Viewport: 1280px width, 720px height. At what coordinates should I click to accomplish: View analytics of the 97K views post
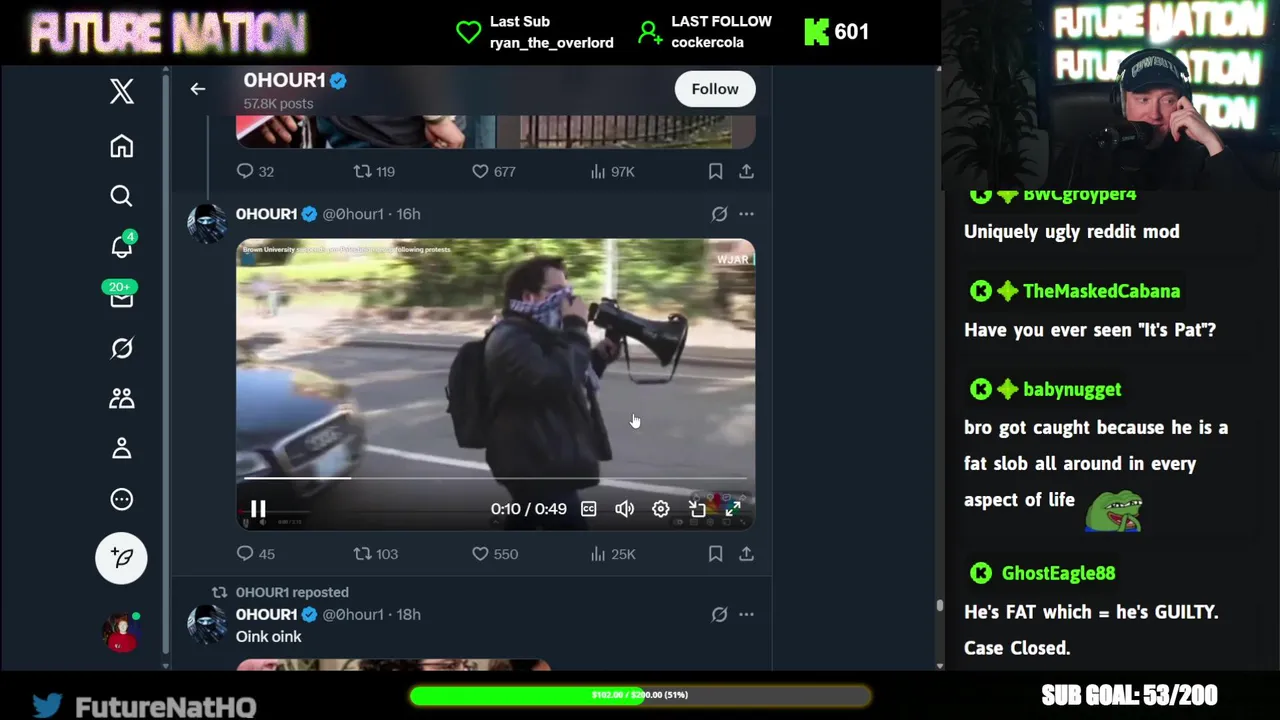(x=612, y=171)
